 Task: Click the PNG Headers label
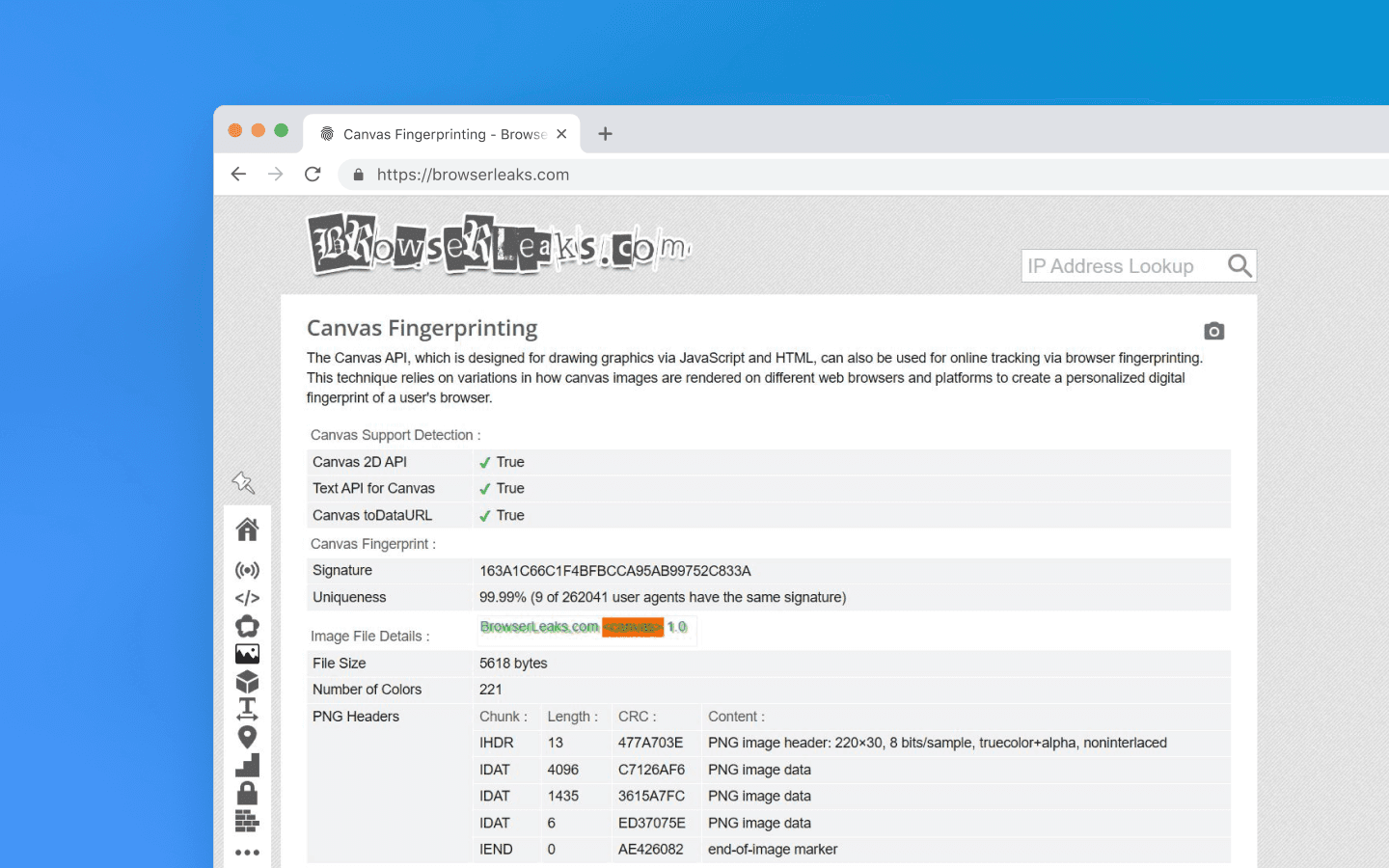pyautogui.click(x=356, y=717)
